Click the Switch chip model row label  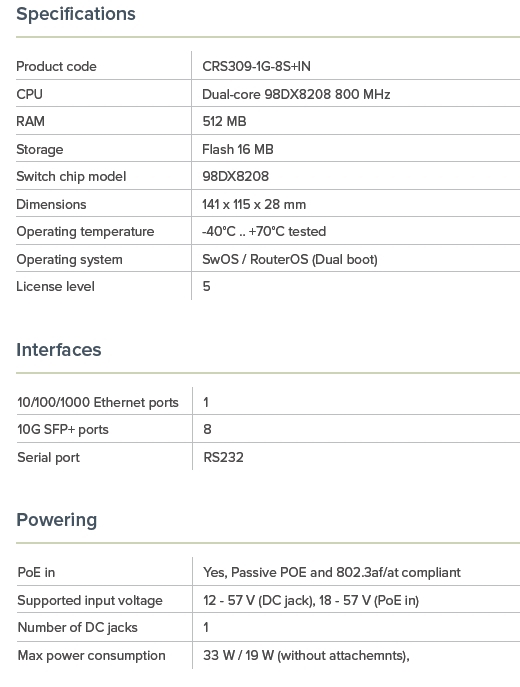(71, 177)
